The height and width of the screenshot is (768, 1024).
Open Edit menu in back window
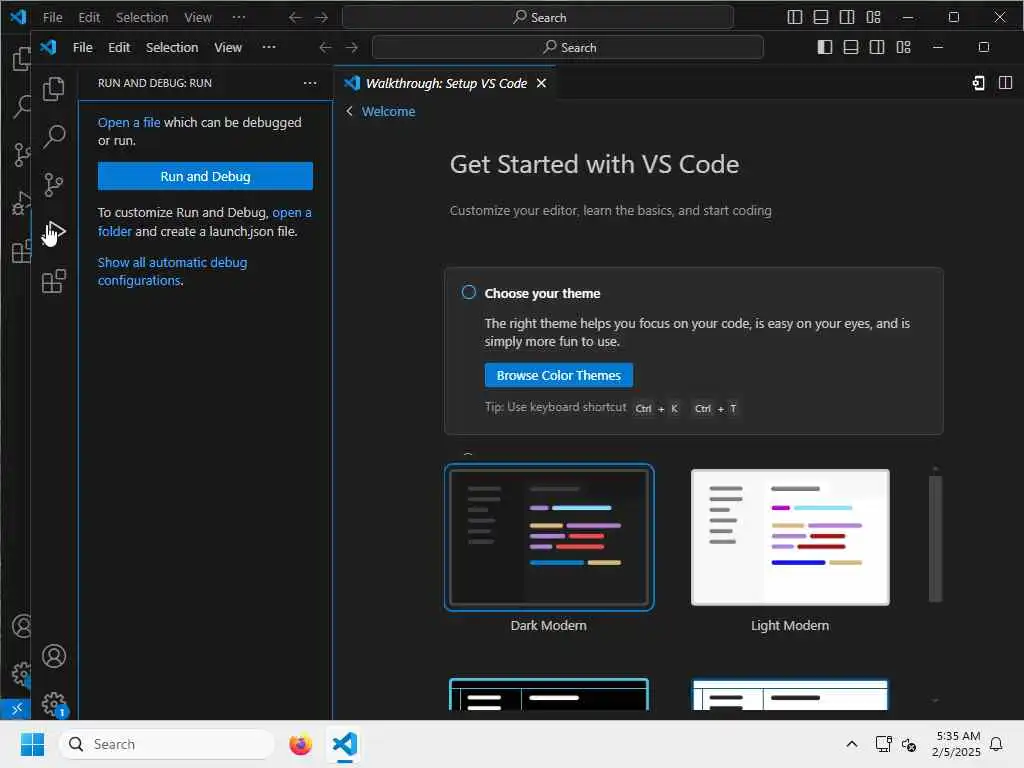89,17
